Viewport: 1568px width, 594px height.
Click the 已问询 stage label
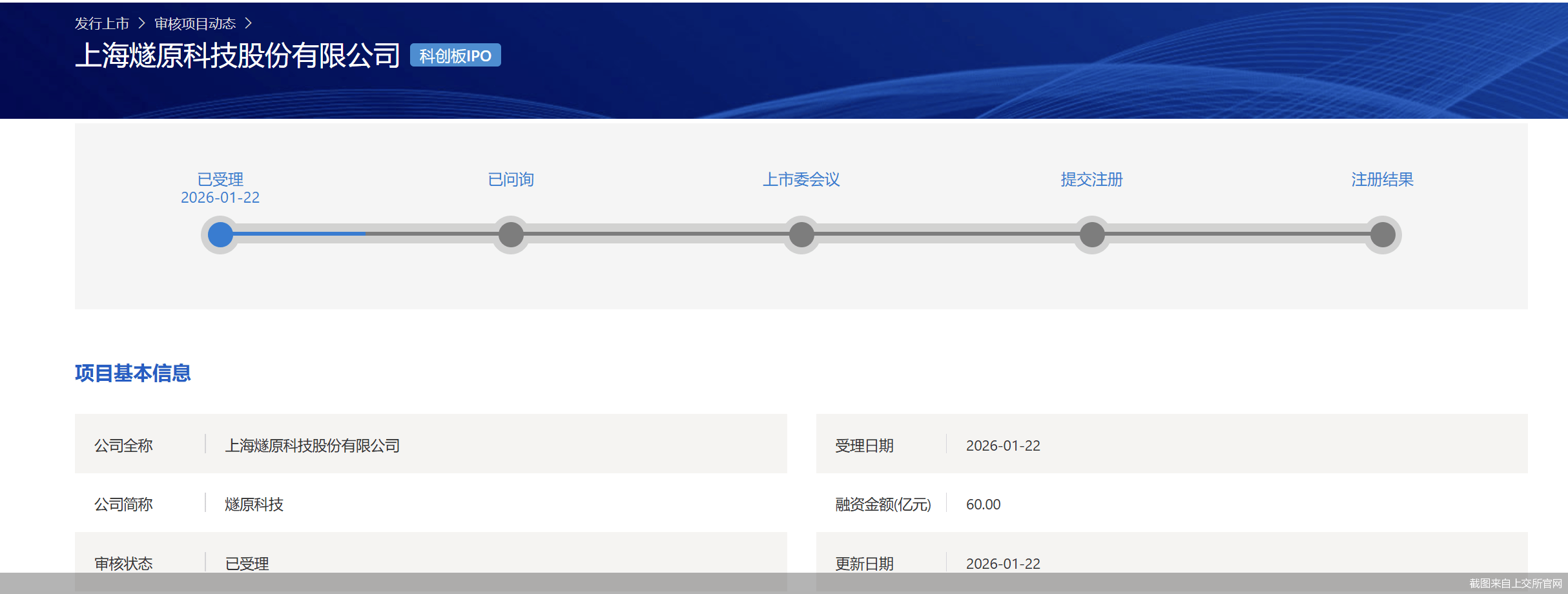[511, 179]
